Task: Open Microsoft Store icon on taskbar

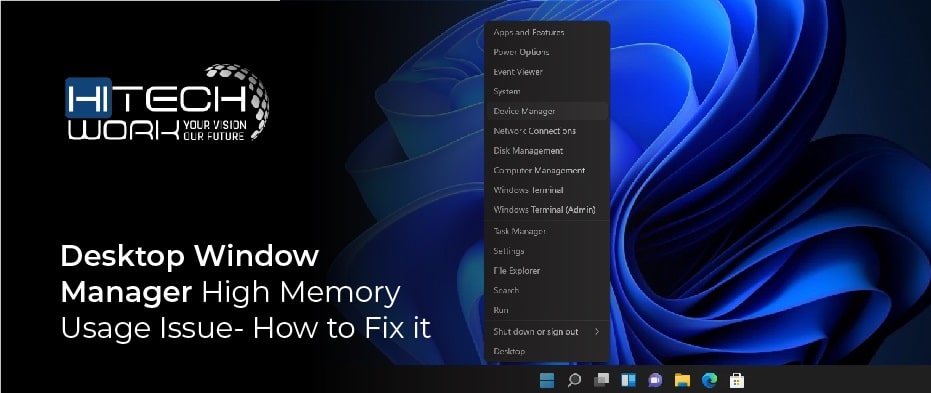Action: (x=736, y=380)
